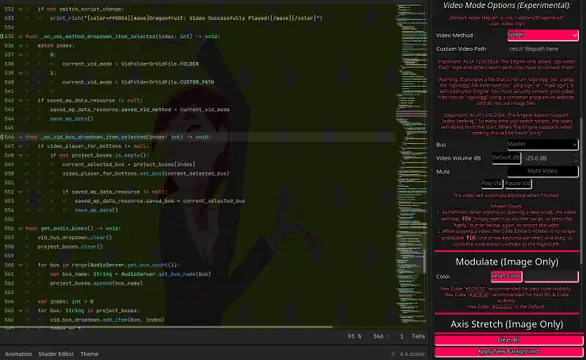Viewport: 586px width, 360px height.
Task: Click the panel toggle icon beside 4.4.stable
Action: (393, 354)
